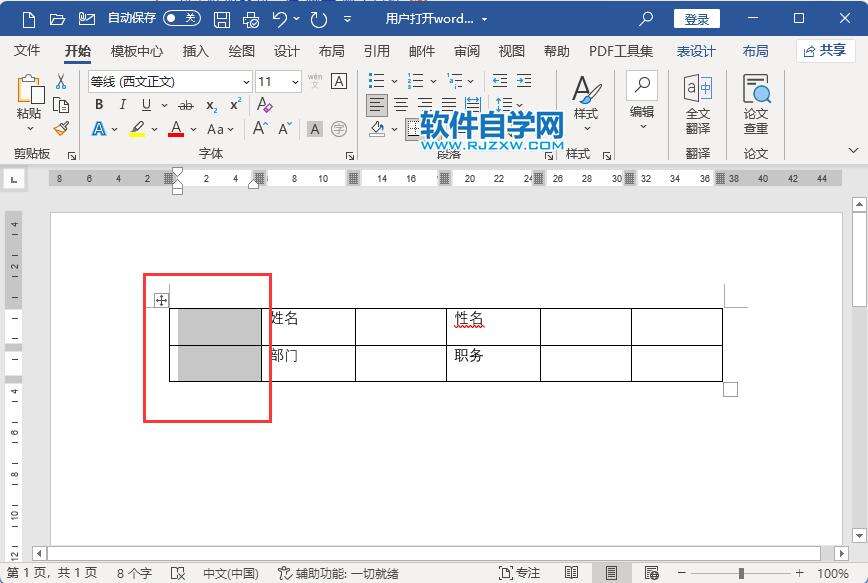Open the font size dropdown

[295, 82]
